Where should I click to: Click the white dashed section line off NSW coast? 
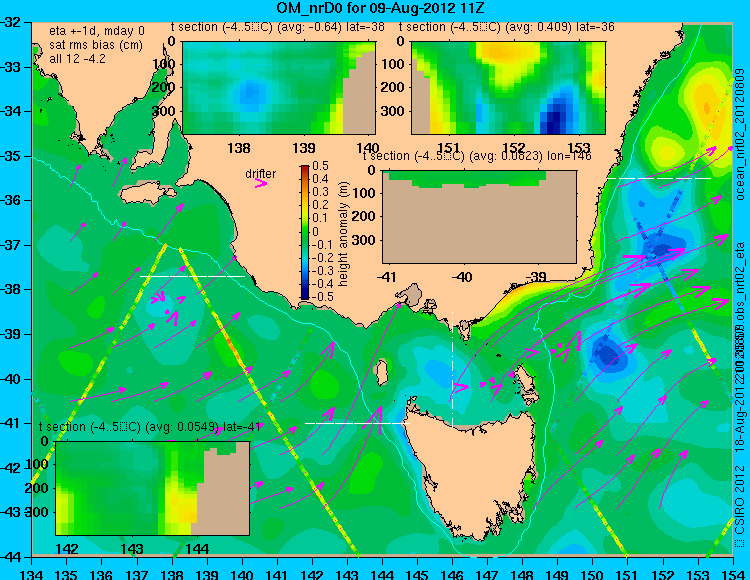click(x=659, y=178)
